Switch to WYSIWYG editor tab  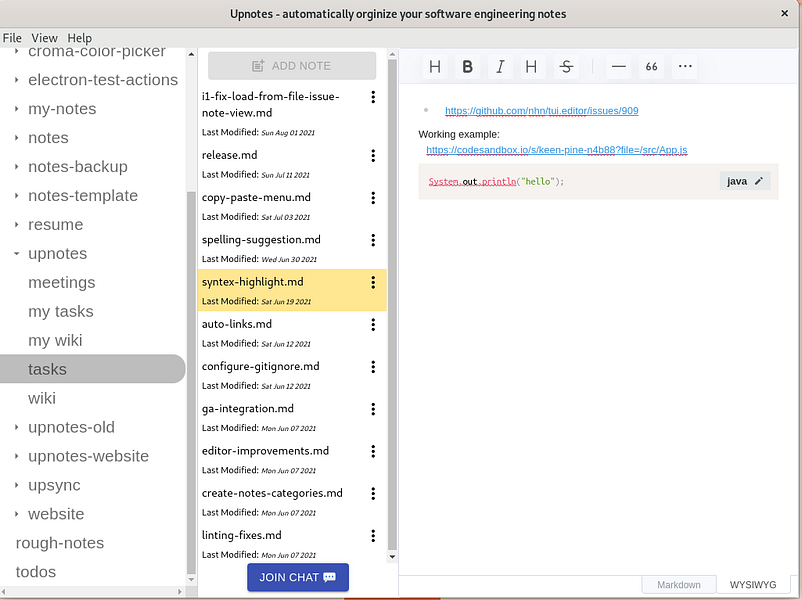point(752,585)
